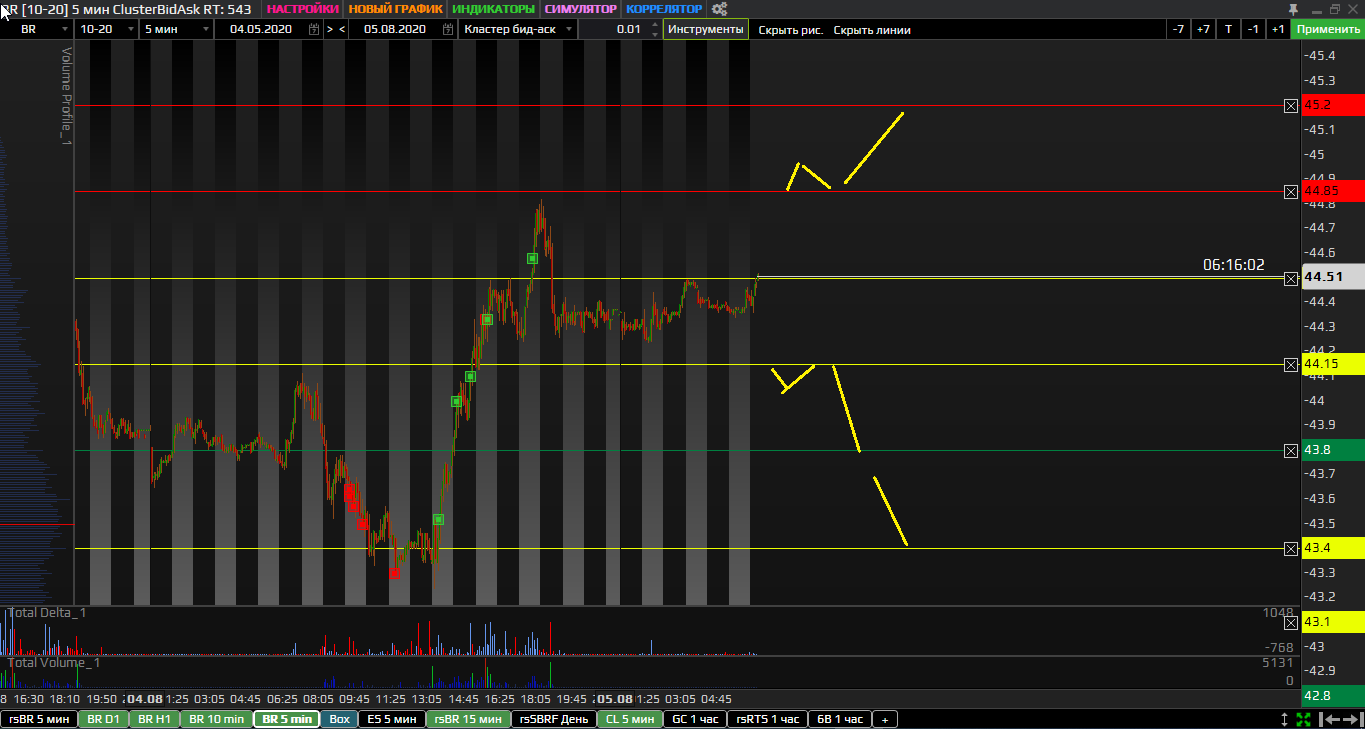The width and height of the screenshot is (1365, 729).
Task: Add a new chart tab with plus
Action: pyautogui.click(x=884, y=719)
